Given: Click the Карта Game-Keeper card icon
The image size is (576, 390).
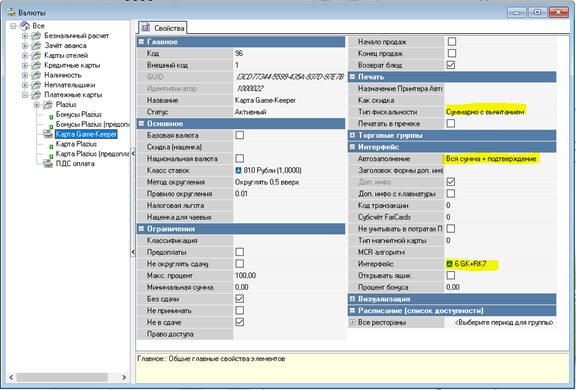Looking at the screenshot, I should (x=48, y=134).
